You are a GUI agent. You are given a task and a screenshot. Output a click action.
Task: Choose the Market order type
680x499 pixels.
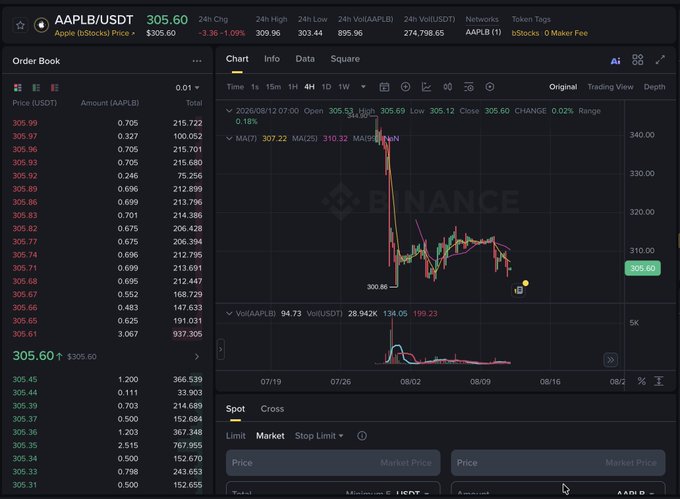(x=270, y=436)
